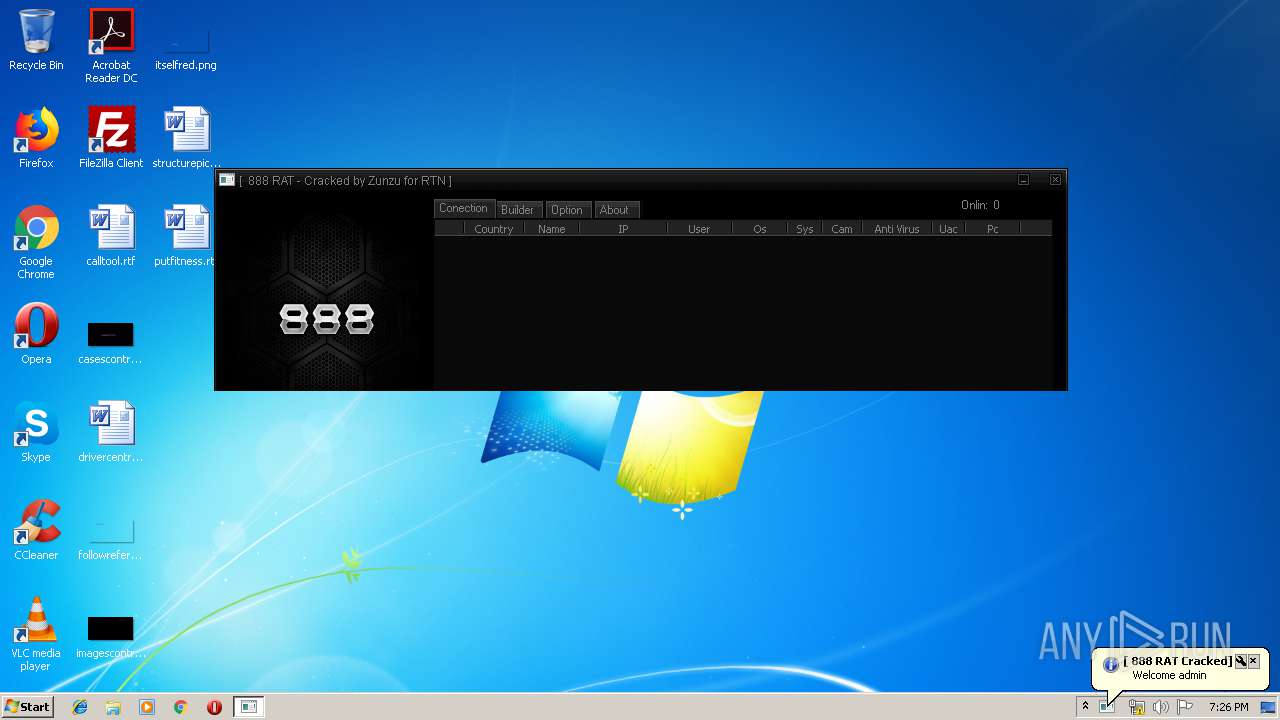Image resolution: width=1280 pixels, height=720 pixels.
Task: Click the IP column header
Action: [x=623, y=229]
